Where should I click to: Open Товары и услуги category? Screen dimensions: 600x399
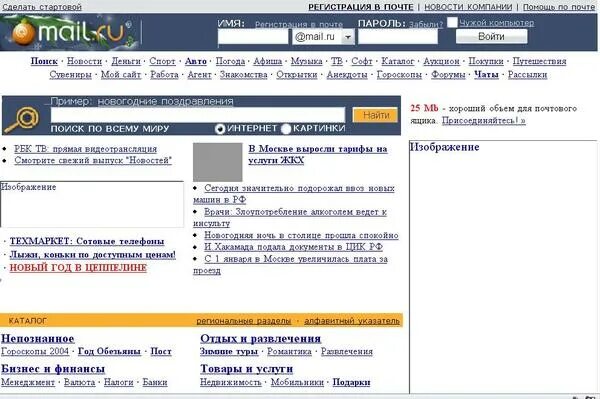(246, 369)
